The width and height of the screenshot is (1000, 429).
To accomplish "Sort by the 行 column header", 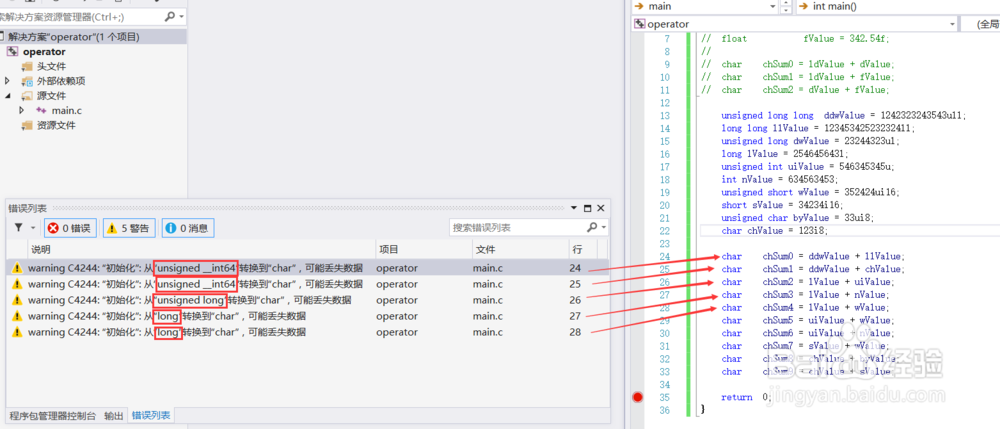I will coord(584,249).
